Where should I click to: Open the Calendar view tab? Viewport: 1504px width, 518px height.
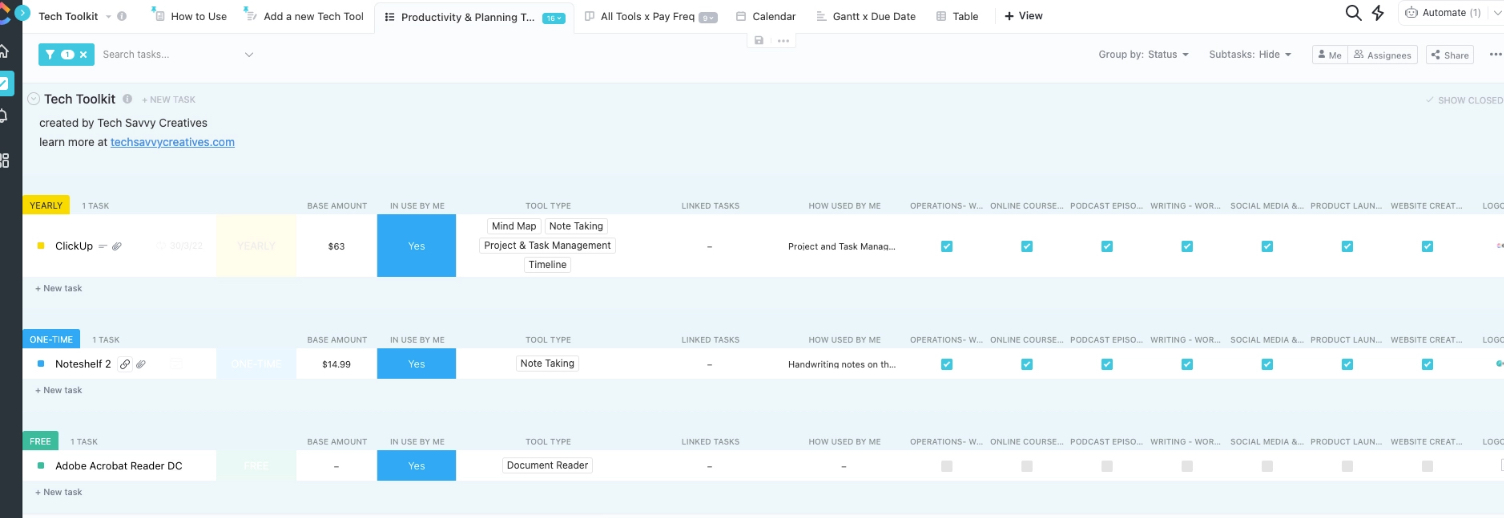click(x=766, y=17)
